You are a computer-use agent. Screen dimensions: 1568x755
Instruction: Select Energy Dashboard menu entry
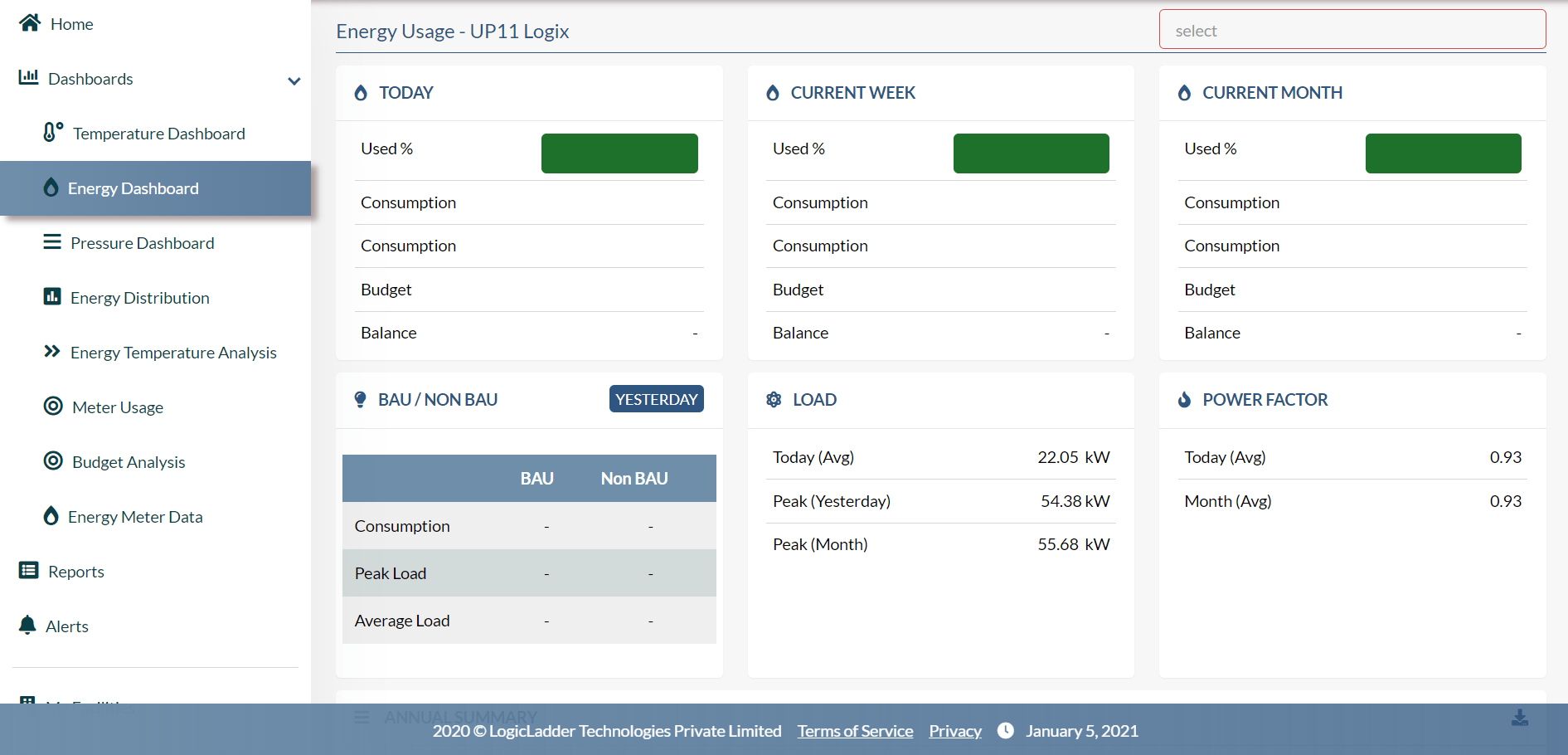click(155, 188)
